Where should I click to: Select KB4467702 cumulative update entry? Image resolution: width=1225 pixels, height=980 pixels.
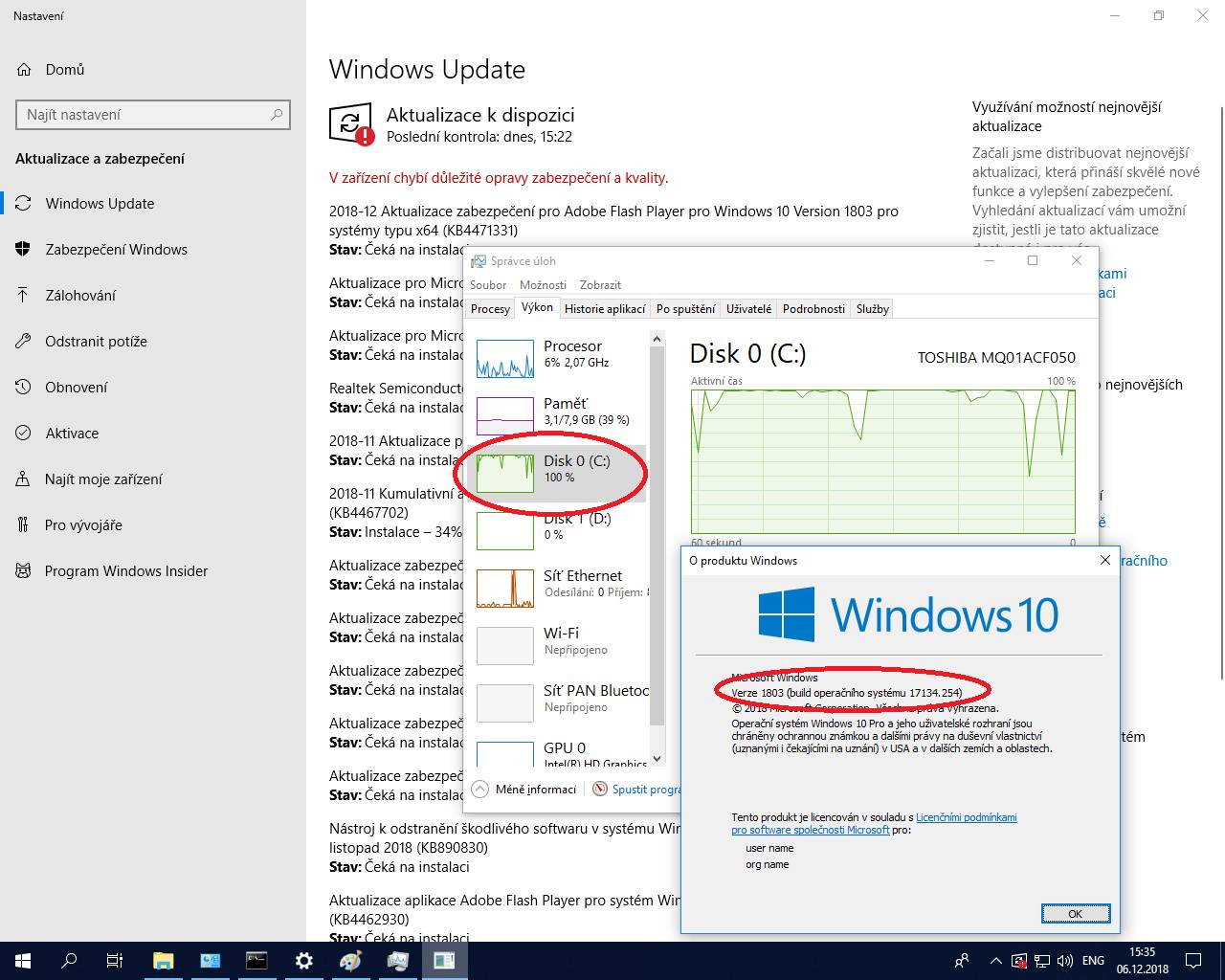pyautogui.click(x=396, y=512)
